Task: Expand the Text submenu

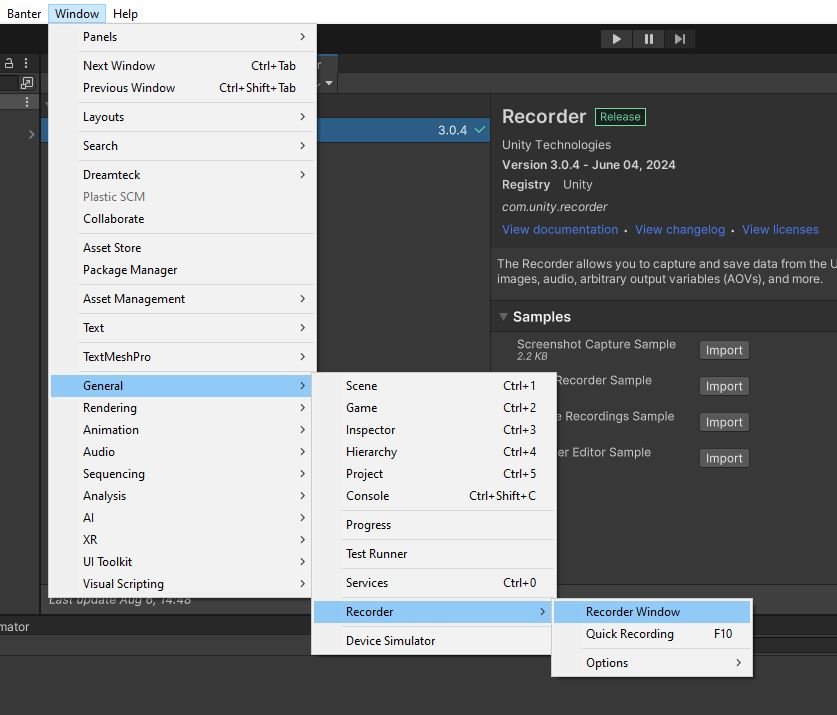Action: point(183,328)
